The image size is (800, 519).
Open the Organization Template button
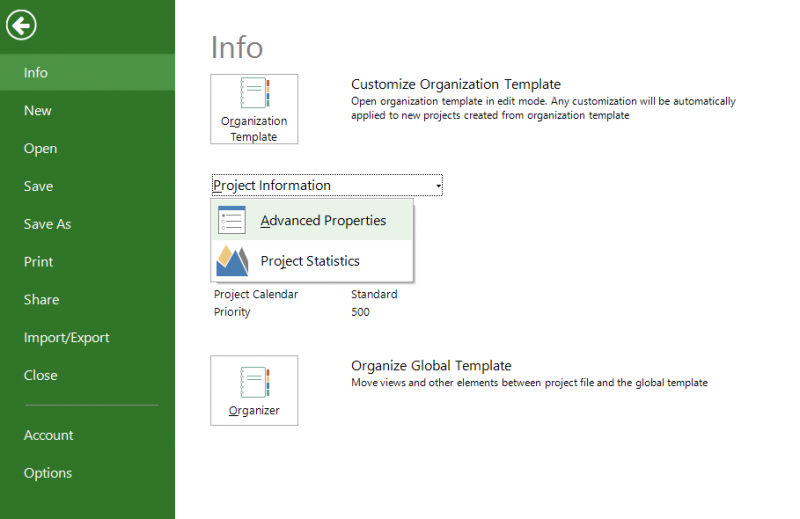coord(254,109)
